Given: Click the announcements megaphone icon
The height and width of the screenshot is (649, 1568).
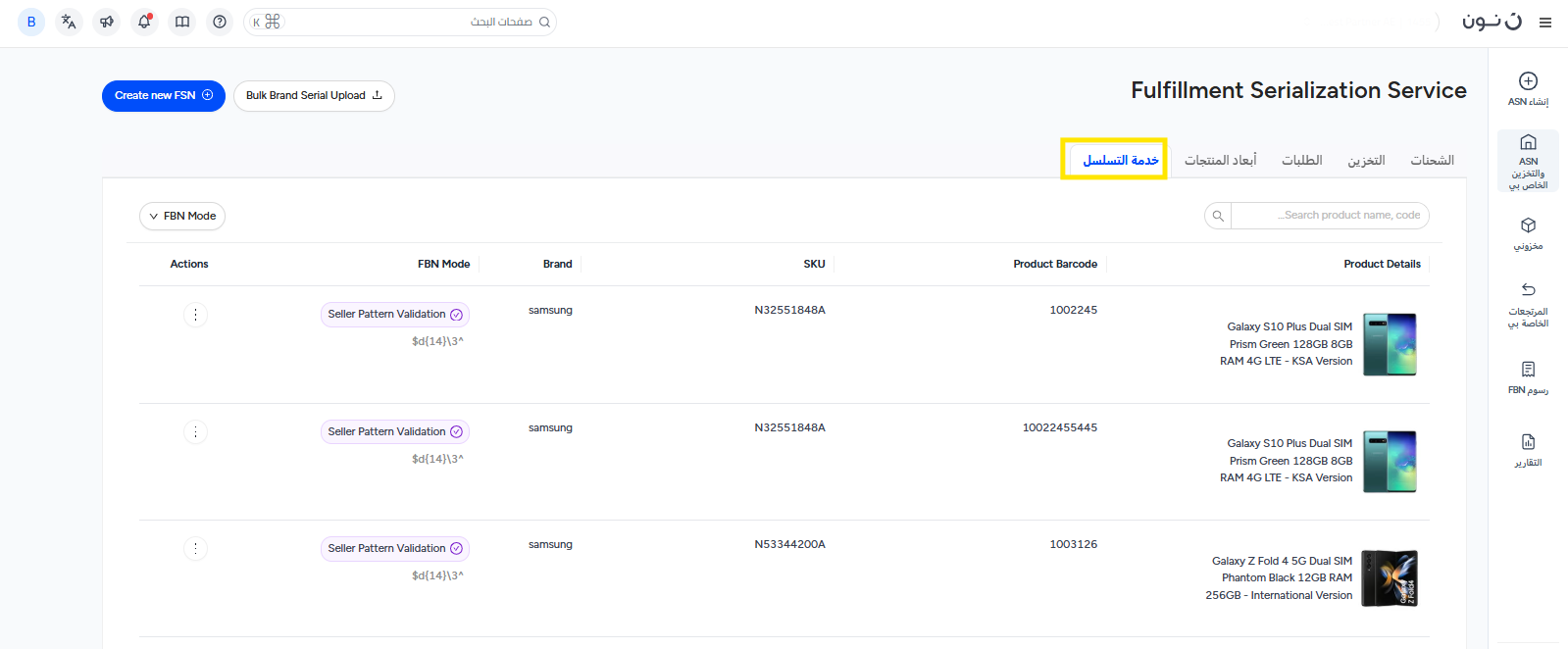Looking at the screenshot, I should (x=107, y=22).
